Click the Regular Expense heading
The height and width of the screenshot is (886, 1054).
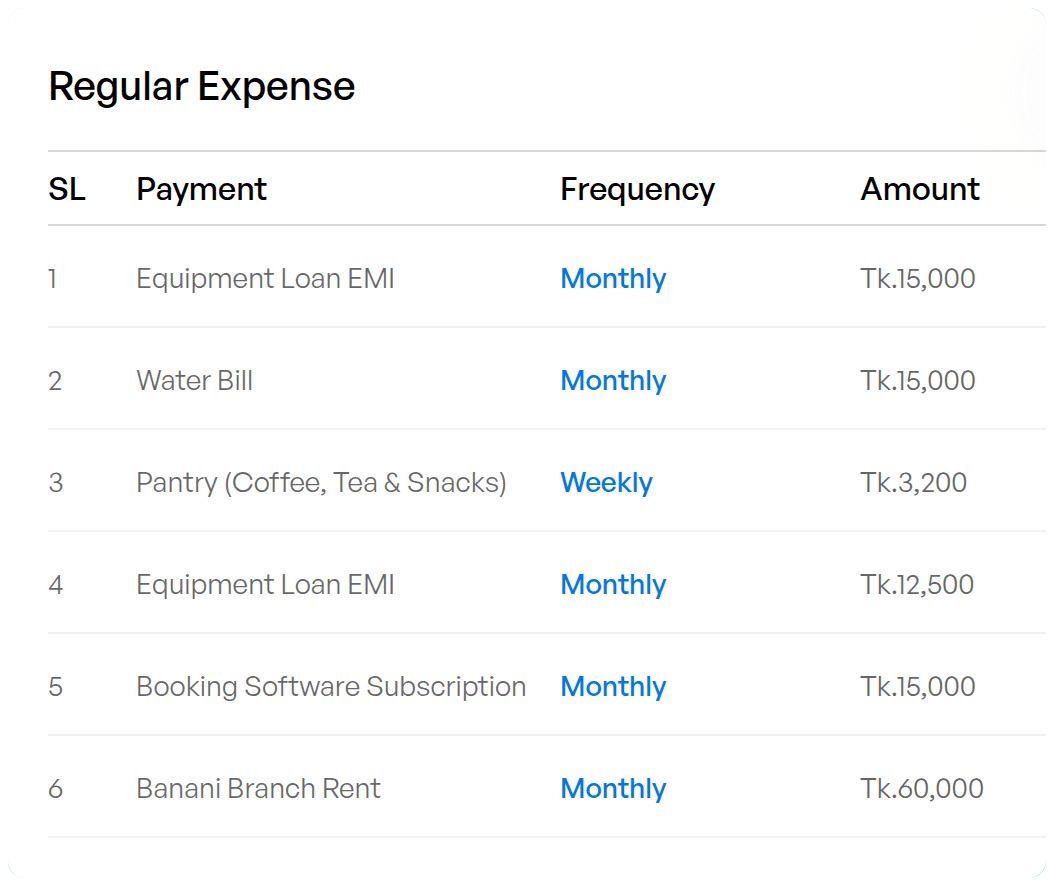[x=202, y=87]
